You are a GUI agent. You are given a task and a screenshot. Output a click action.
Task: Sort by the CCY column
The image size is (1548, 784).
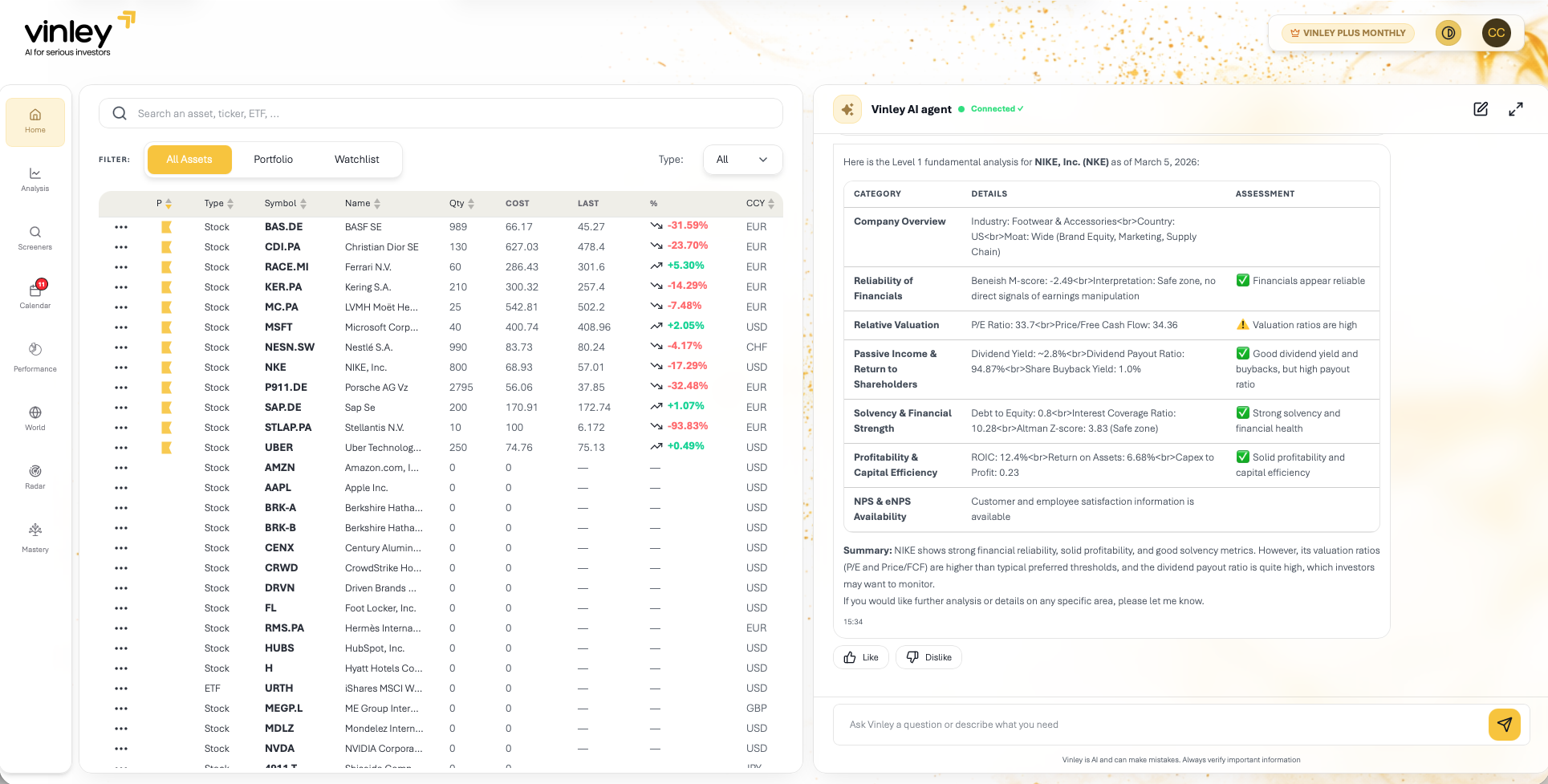[761, 204]
